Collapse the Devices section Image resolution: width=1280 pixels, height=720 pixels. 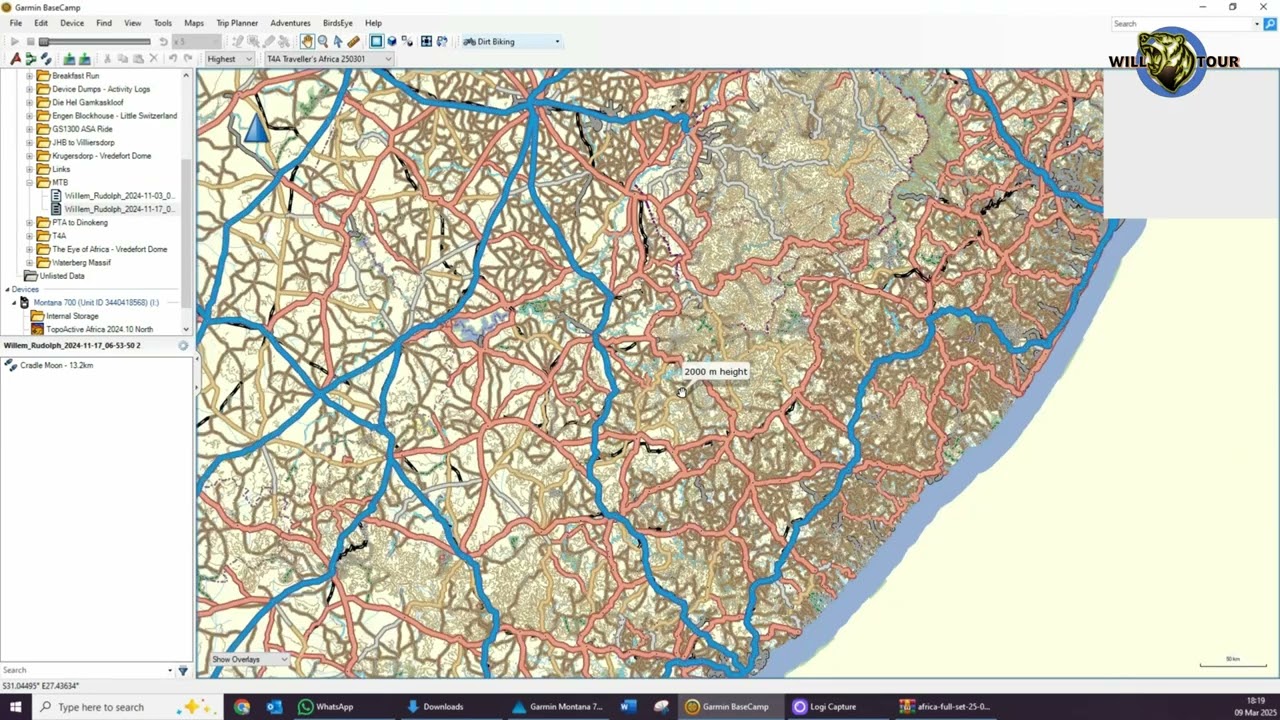(x=6, y=289)
